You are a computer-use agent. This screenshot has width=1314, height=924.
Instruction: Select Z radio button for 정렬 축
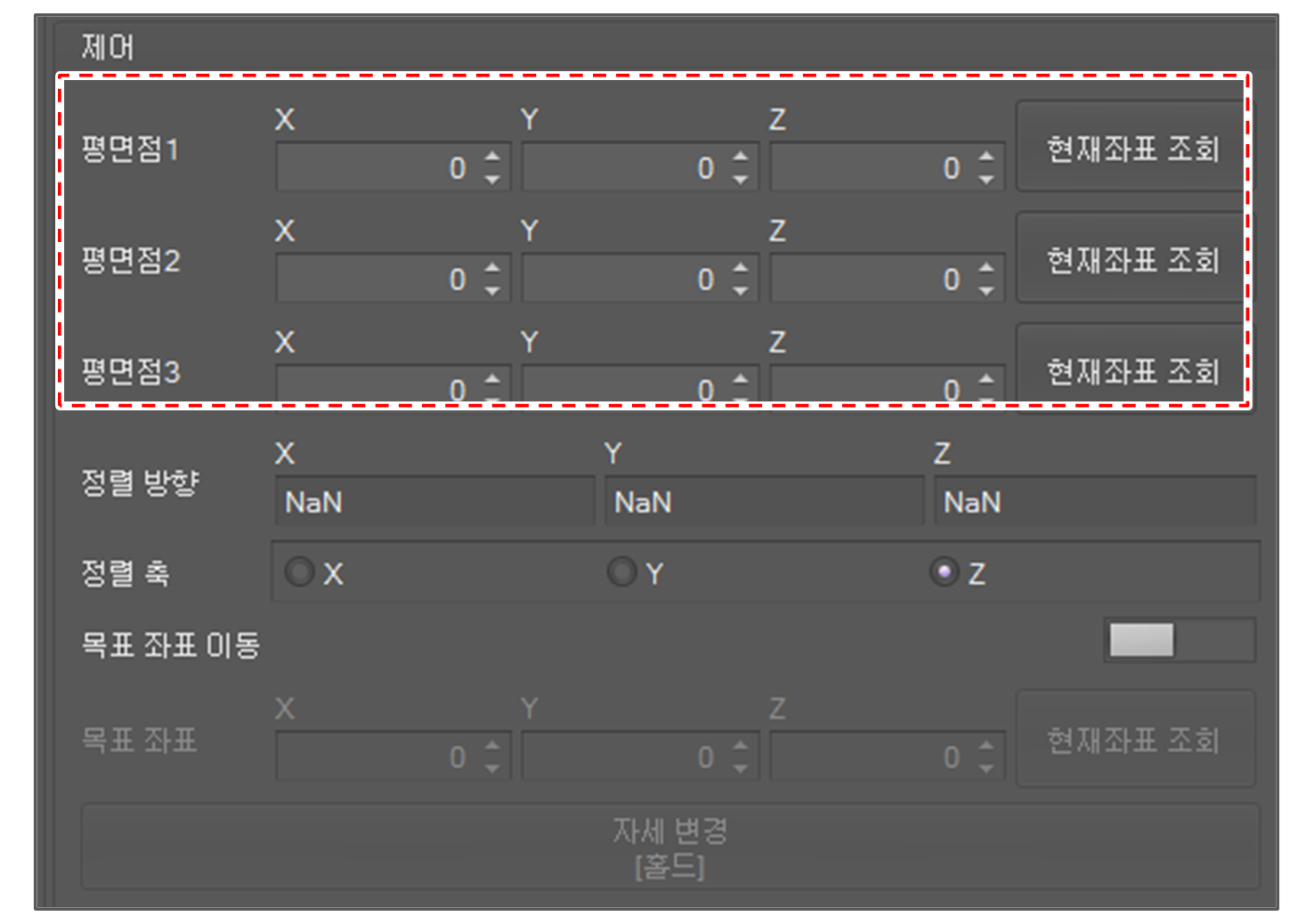944,571
